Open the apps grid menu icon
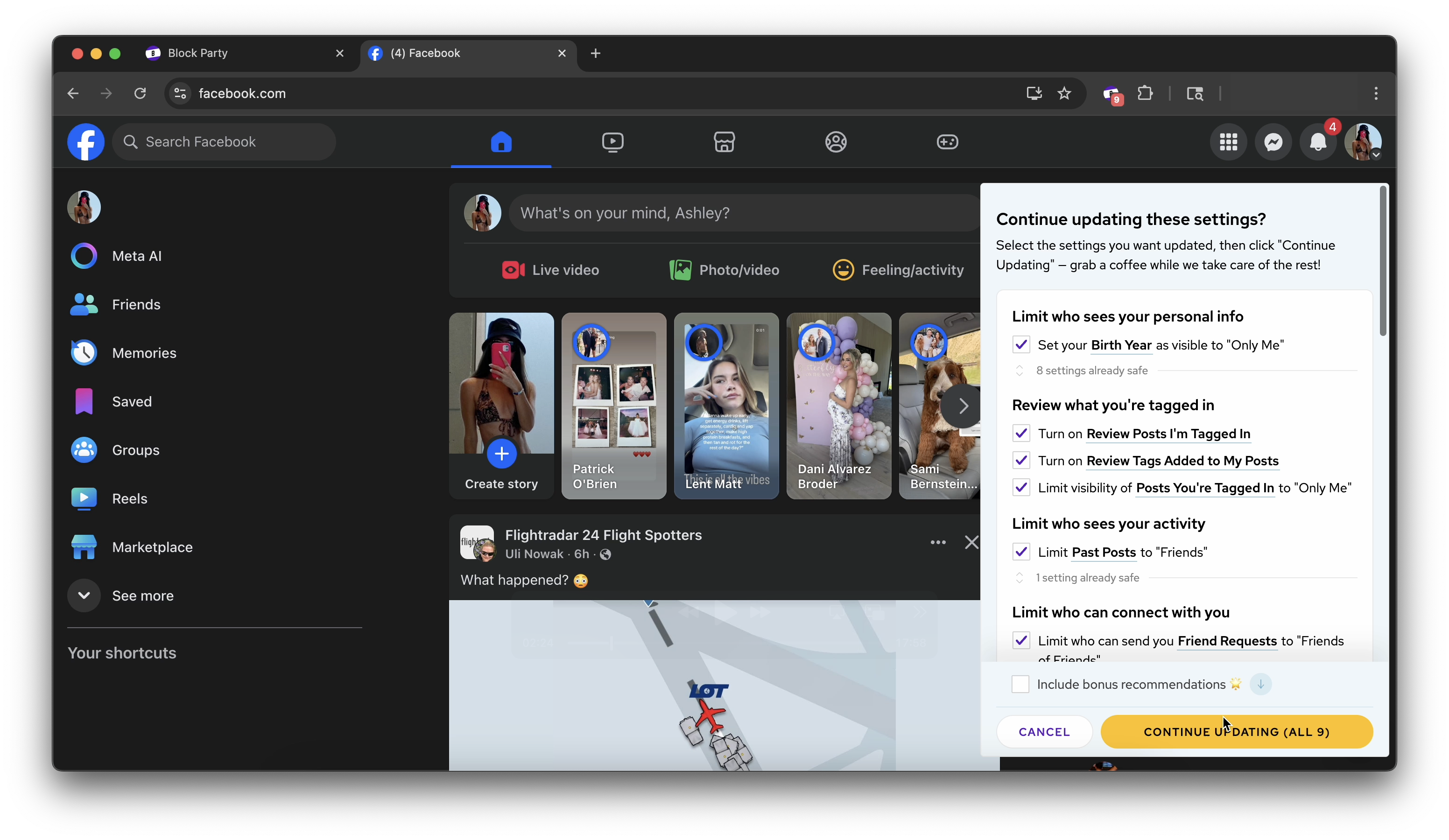 click(1228, 141)
